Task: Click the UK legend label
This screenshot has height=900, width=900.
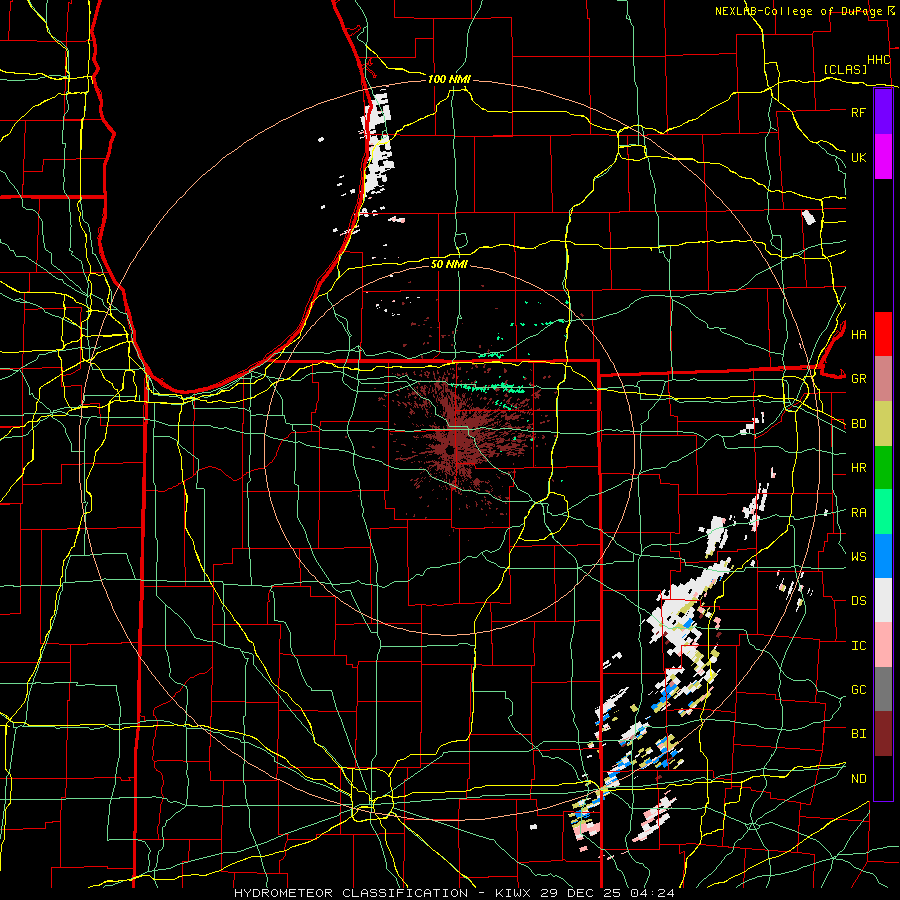Action: pos(858,157)
